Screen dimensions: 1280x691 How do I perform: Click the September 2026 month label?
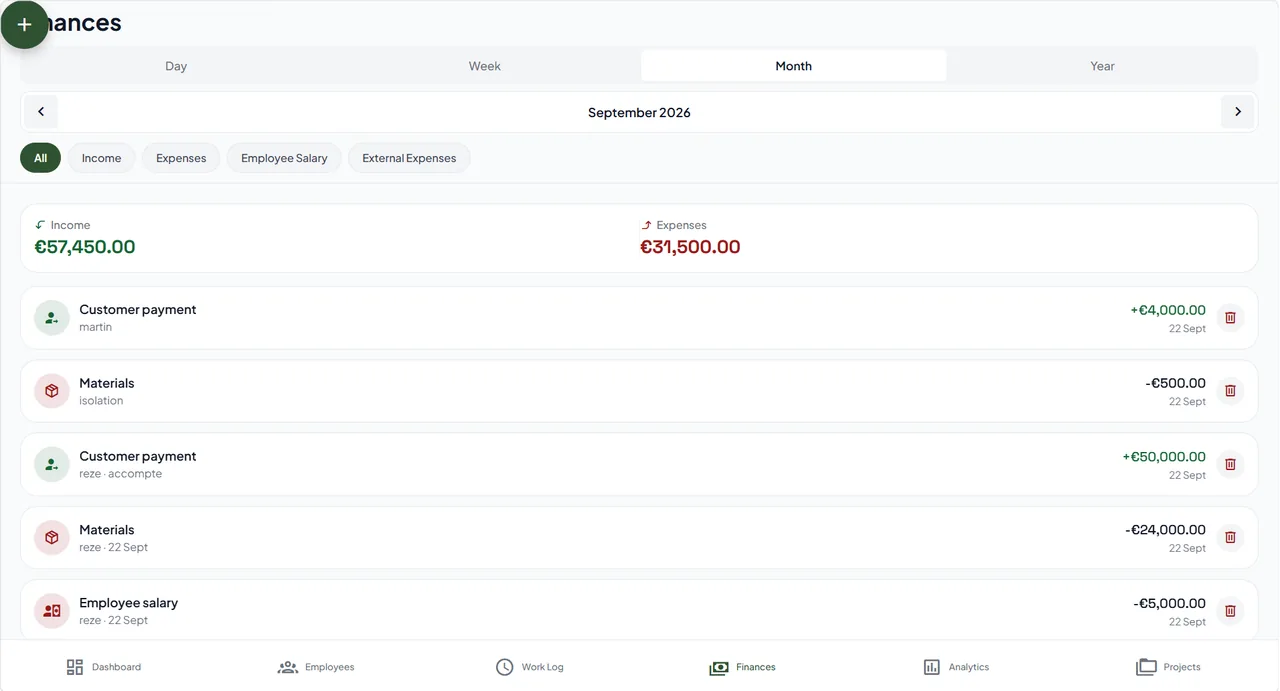point(639,112)
